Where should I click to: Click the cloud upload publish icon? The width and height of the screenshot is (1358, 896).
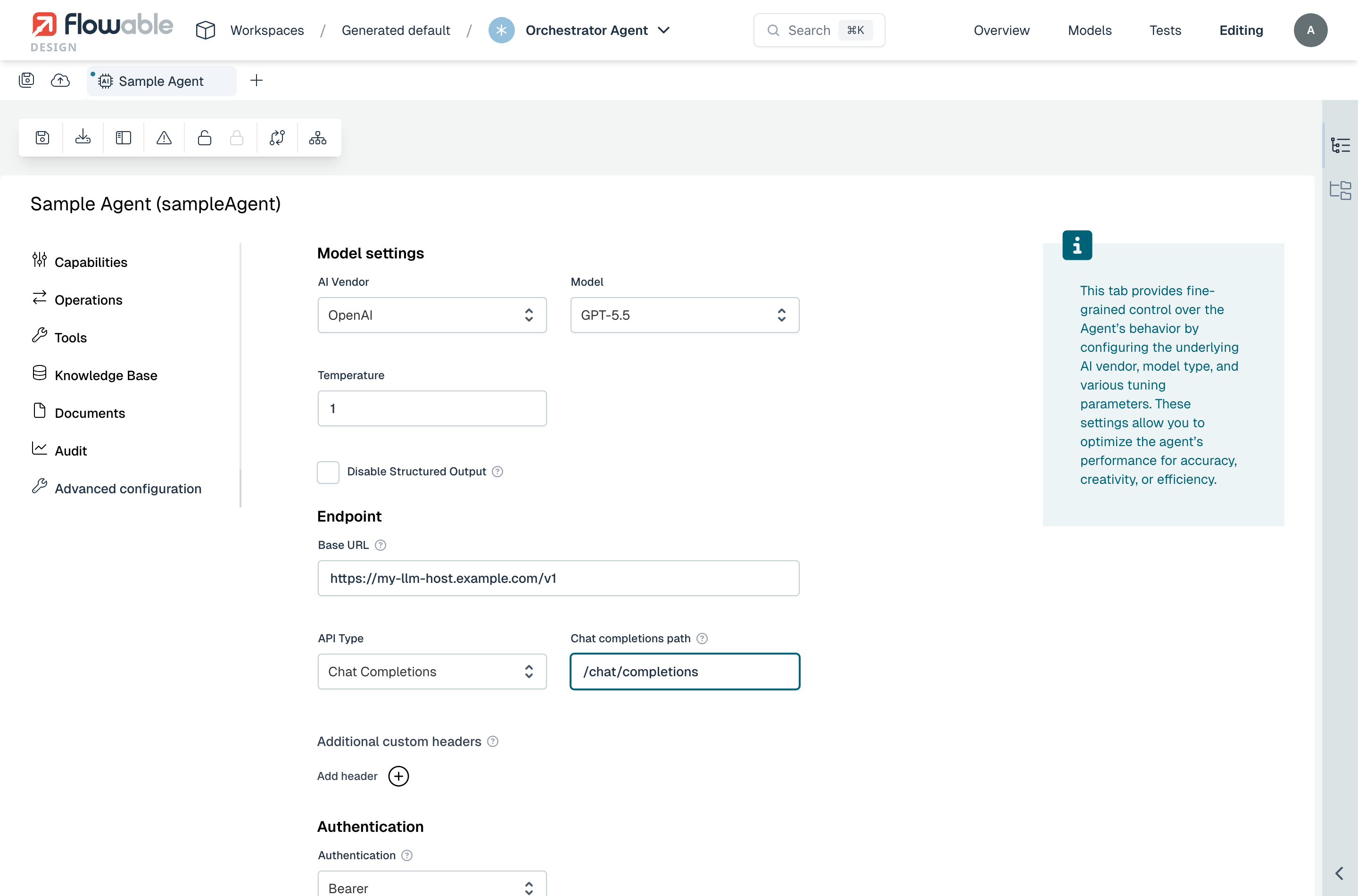pyautogui.click(x=60, y=80)
